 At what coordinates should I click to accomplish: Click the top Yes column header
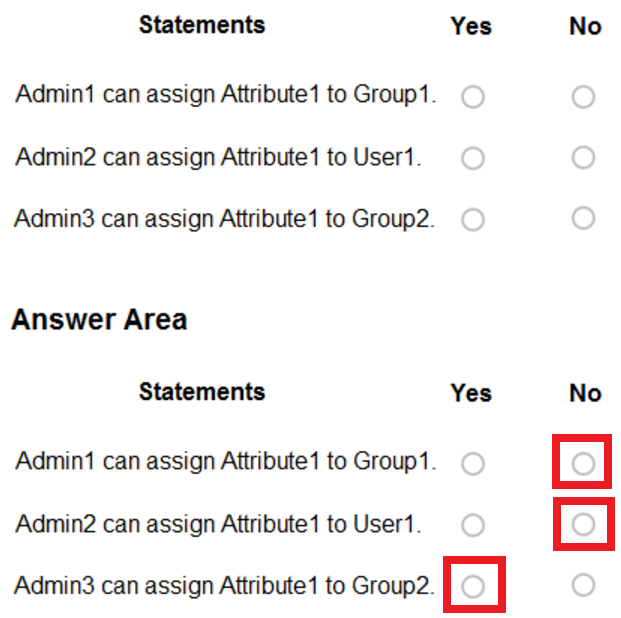point(471,27)
